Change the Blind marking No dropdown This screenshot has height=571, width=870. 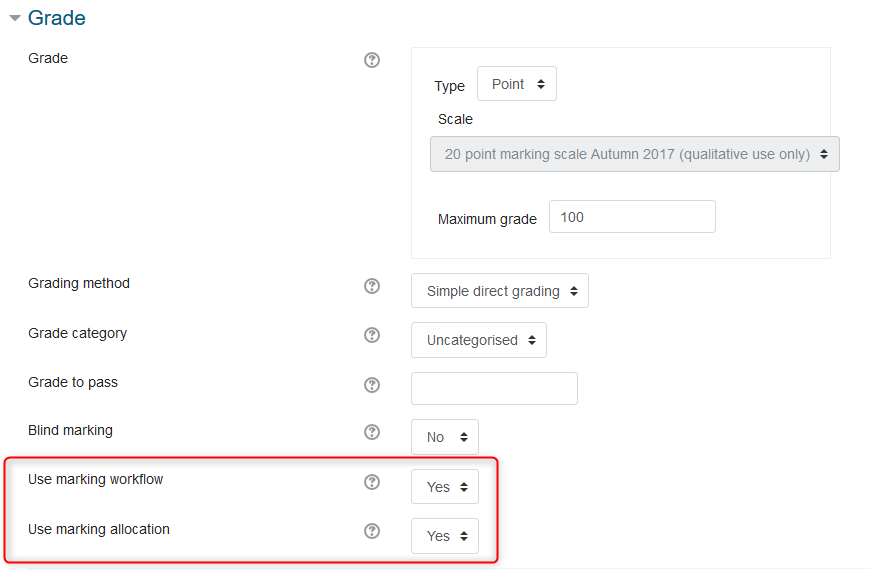pyautogui.click(x=445, y=437)
